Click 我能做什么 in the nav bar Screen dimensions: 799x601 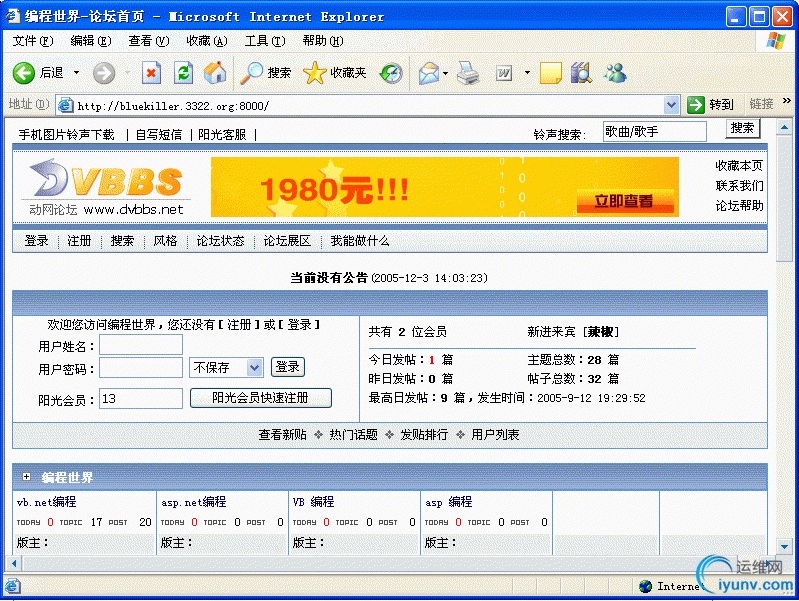pyautogui.click(x=360, y=241)
